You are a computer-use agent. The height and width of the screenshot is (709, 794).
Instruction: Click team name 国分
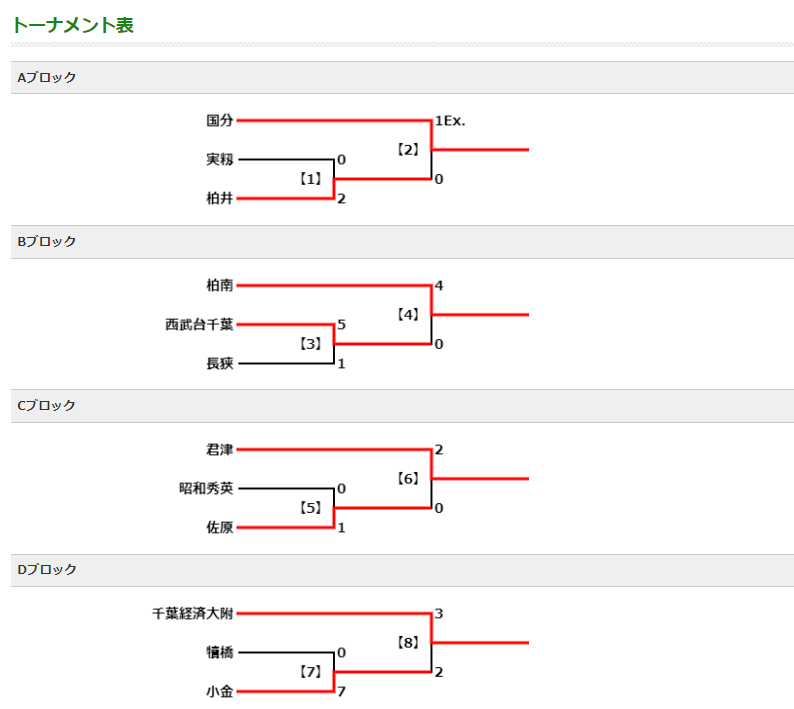click(x=220, y=121)
